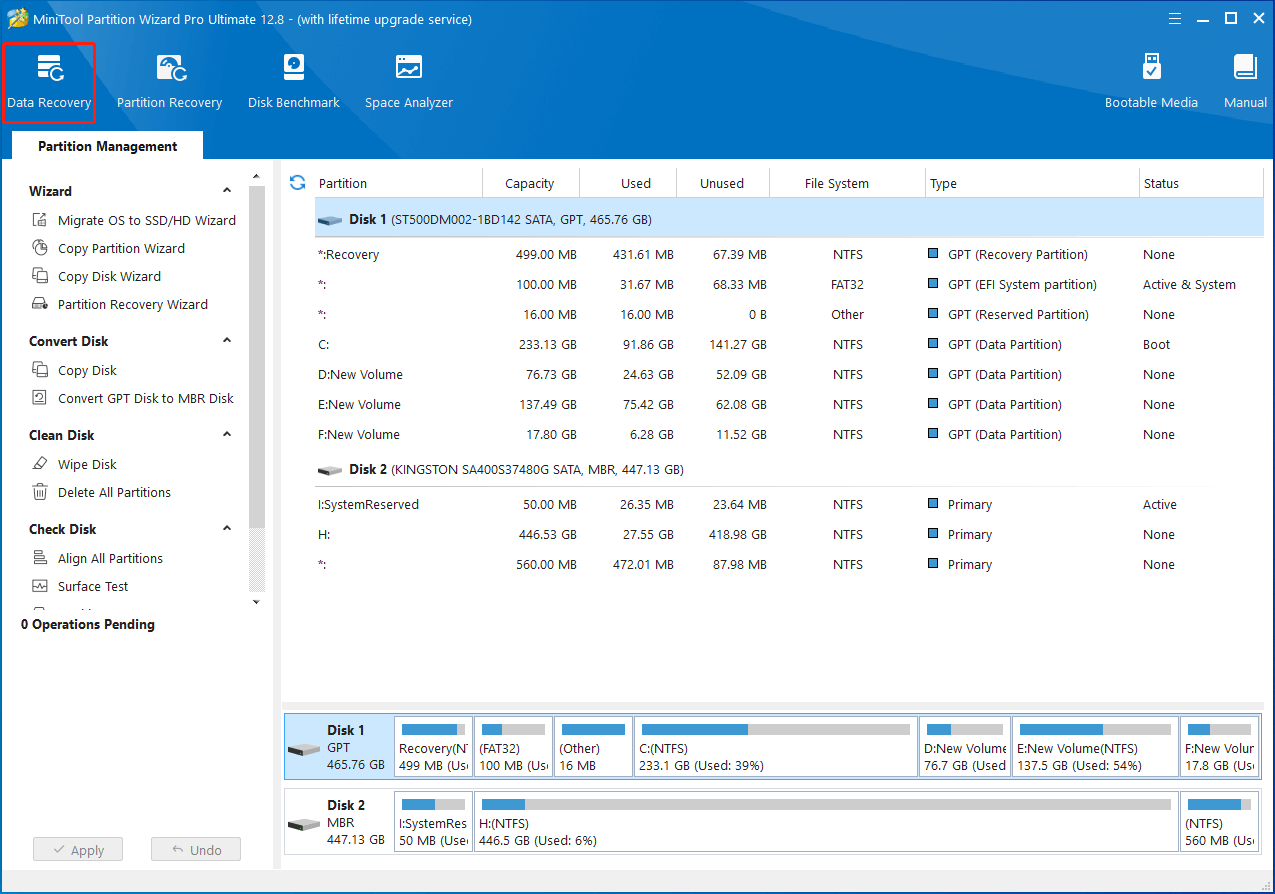
Task: Launch Partition Recovery Wizard in sidebar
Action: pyautogui.click(x=120, y=304)
